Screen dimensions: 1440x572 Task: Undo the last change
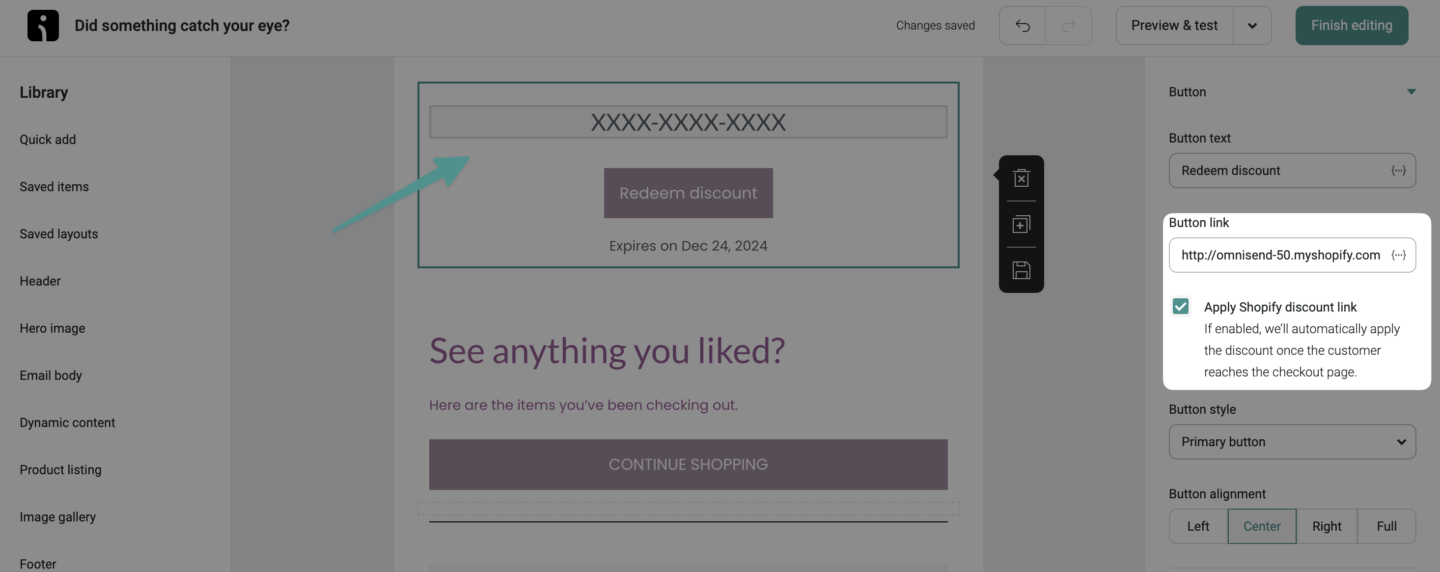(1022, 26)
